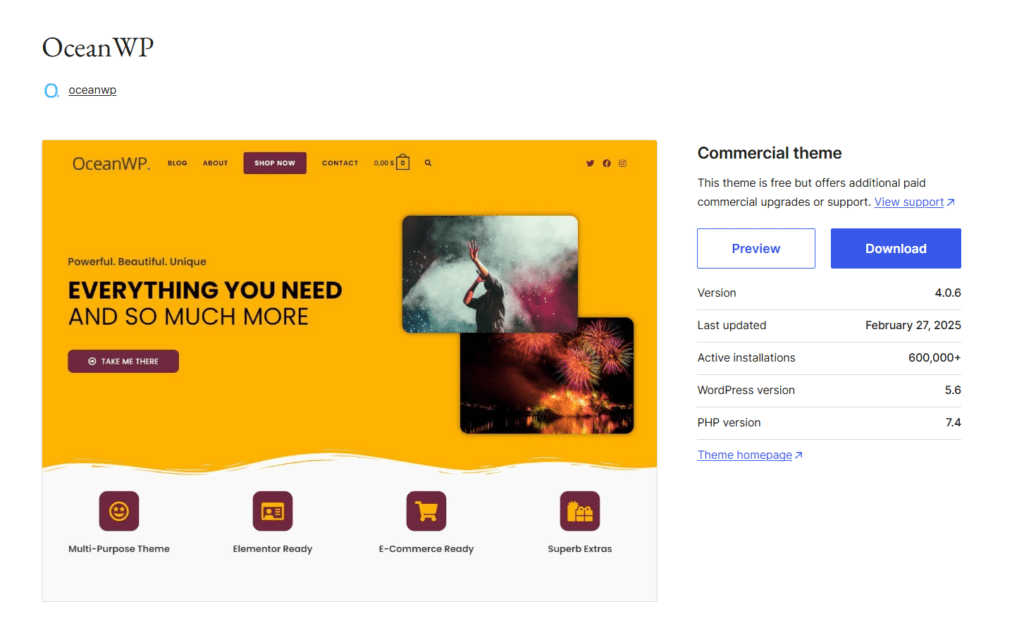This screenshot has width=1024, height=628.
Task: Click the Commercial theme heading
Action: click(769, 153)
